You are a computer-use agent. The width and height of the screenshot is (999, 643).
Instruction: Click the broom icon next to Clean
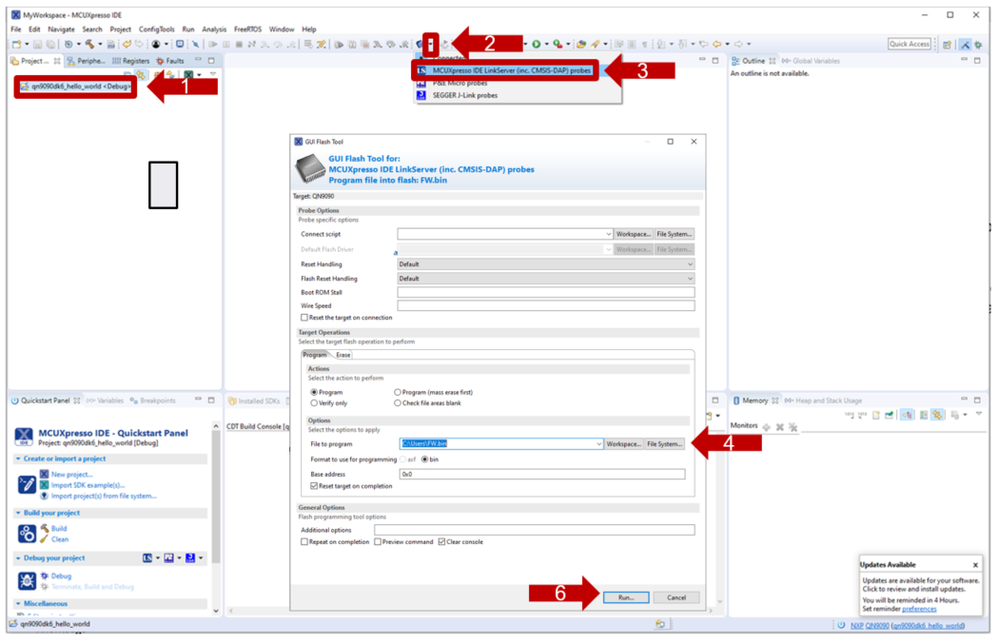tap(45, 539)
